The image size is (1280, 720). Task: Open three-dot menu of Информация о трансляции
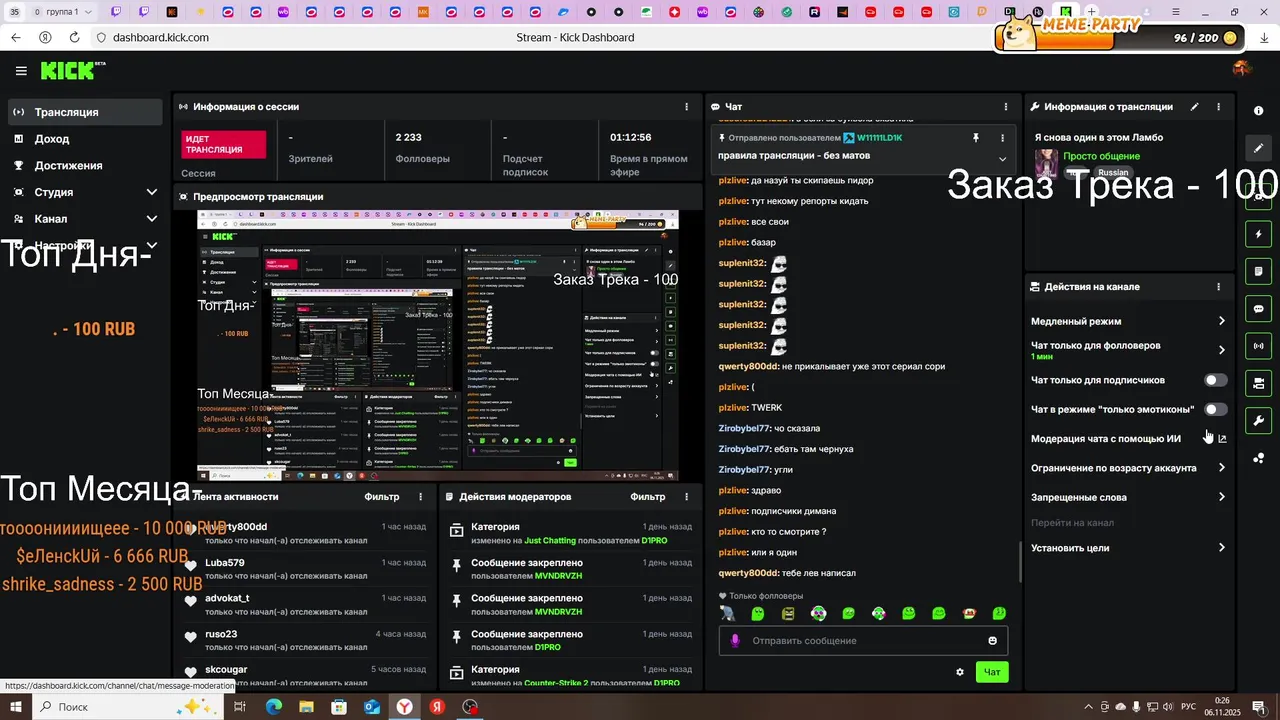coord(1218,106)
